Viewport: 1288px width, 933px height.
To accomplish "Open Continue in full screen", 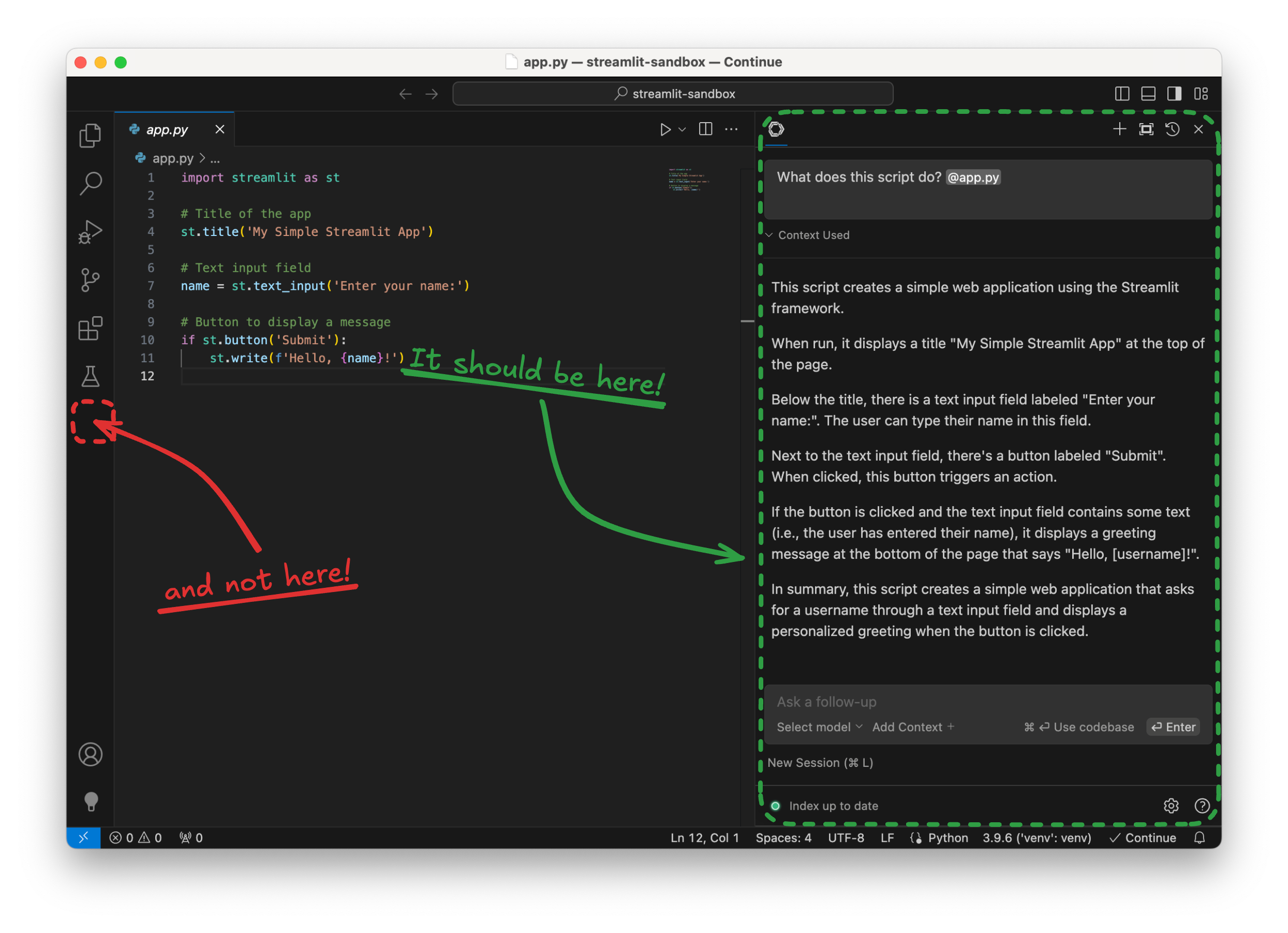I will click(x=1146, y=129).
